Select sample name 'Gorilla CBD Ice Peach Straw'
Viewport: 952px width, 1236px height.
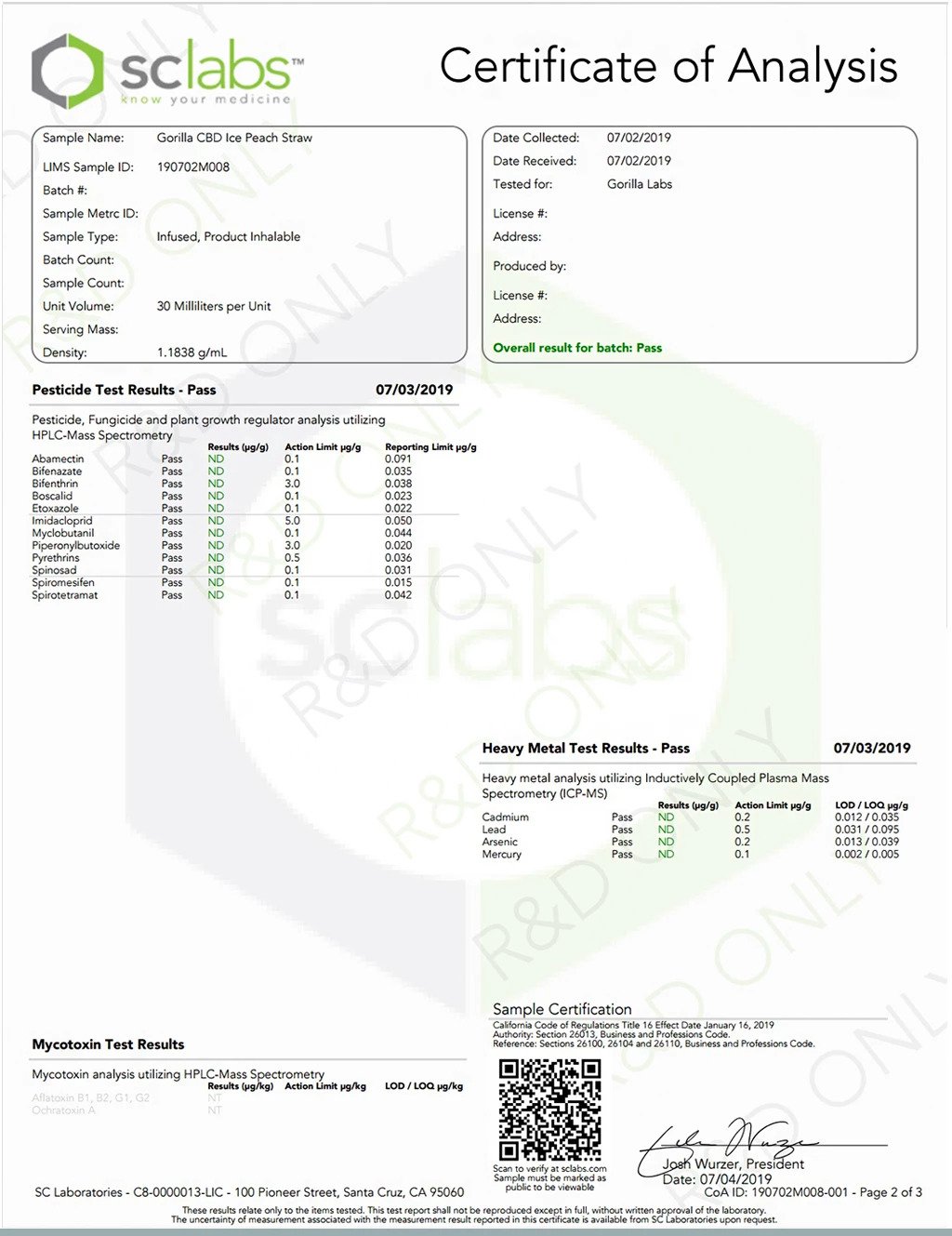pyautogui.click(x=234, y=138)
